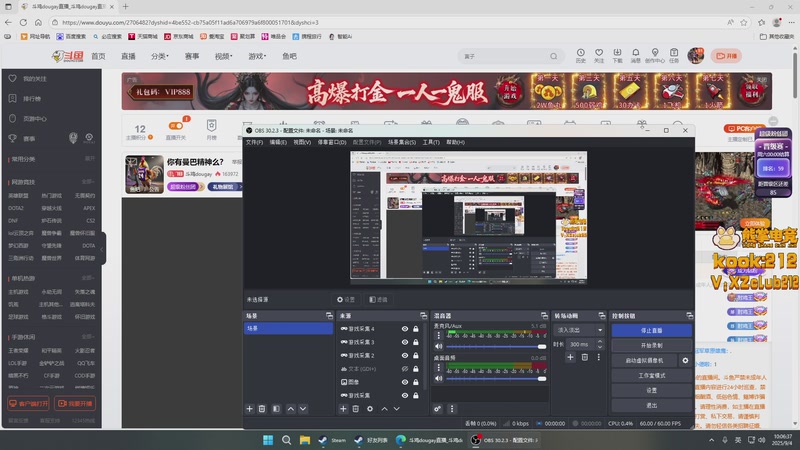The width and height of the screenshot is (800, 450).
Task: Open advanced audio properties in Audio Mixer
Action: tap(437, 409)
